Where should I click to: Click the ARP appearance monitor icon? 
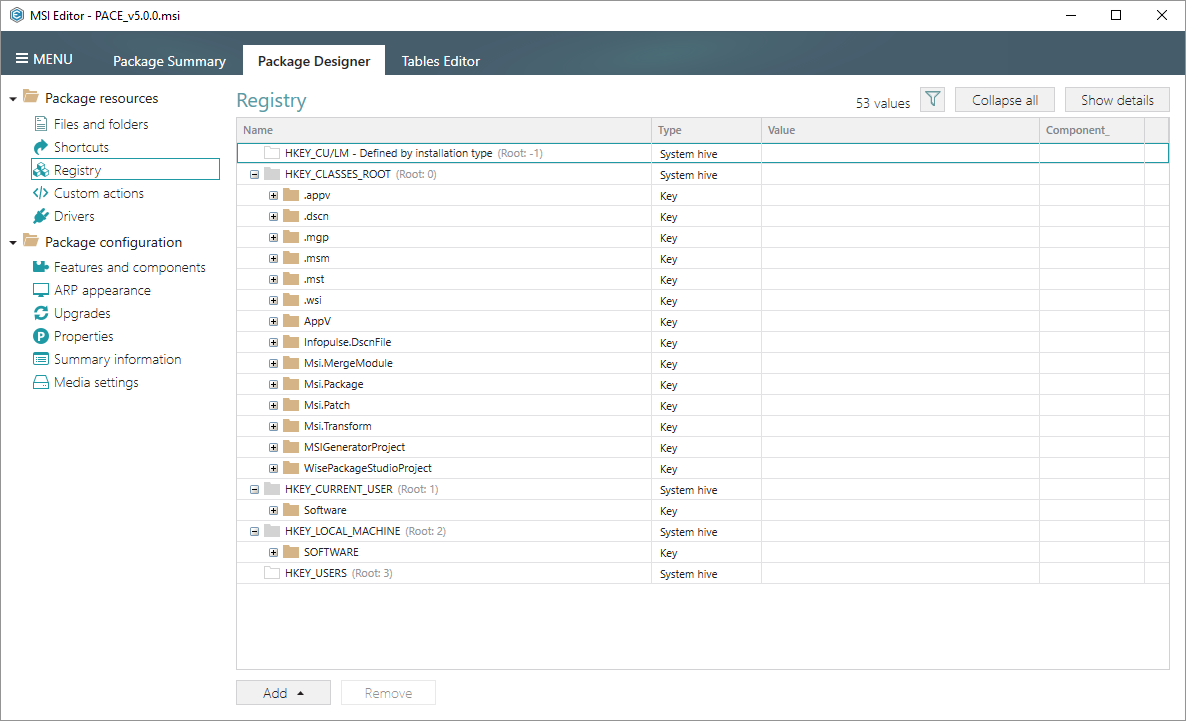(x=41, y=290)
